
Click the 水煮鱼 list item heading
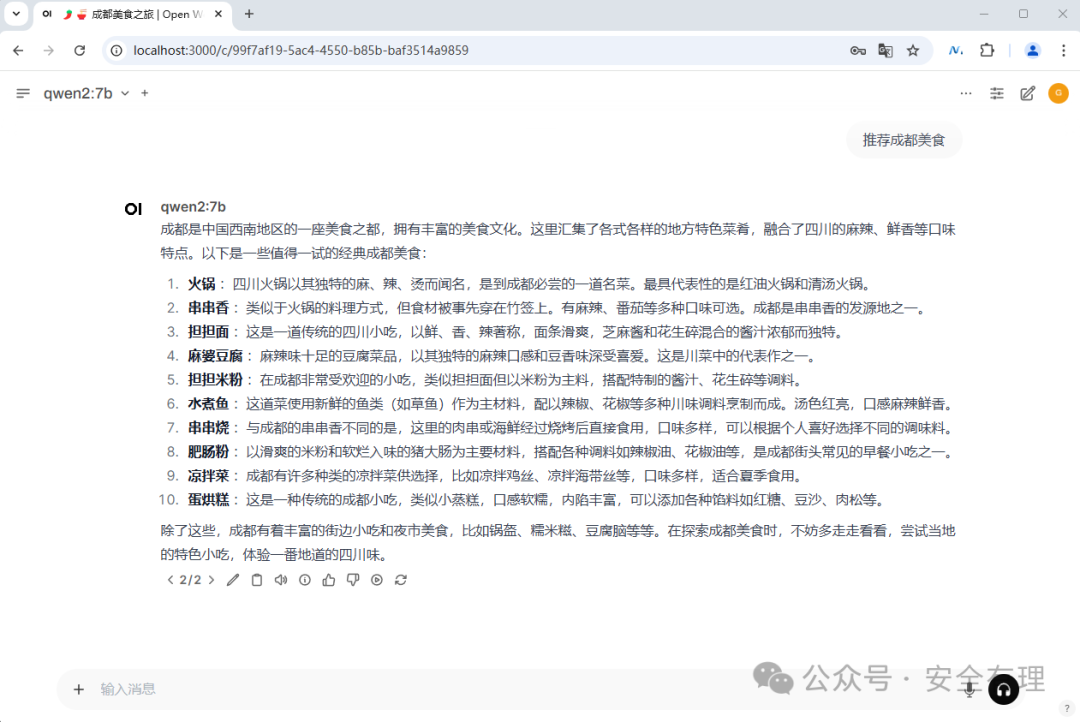(208, 404)
